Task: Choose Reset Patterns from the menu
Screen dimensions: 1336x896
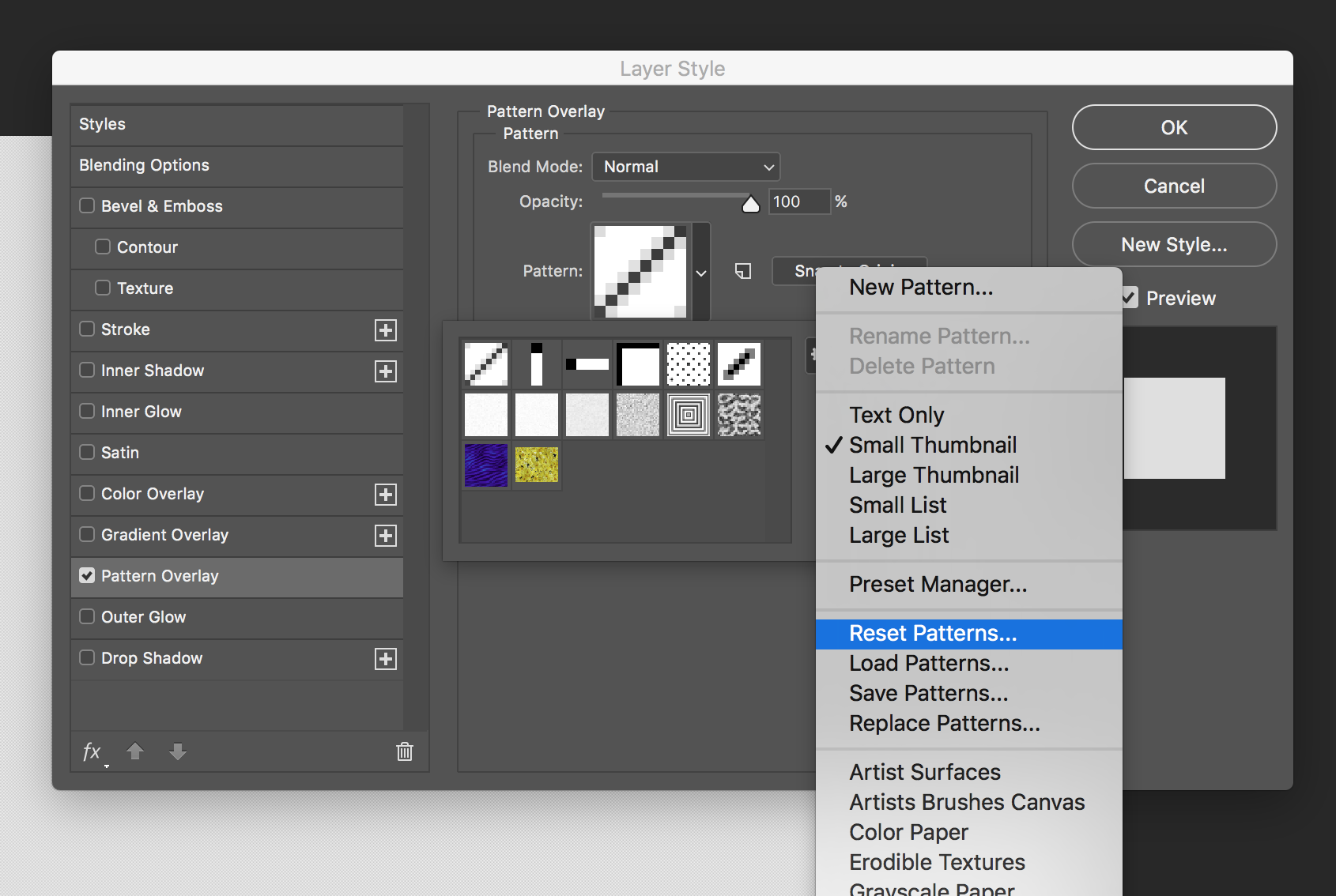Action: pos(933,634)
